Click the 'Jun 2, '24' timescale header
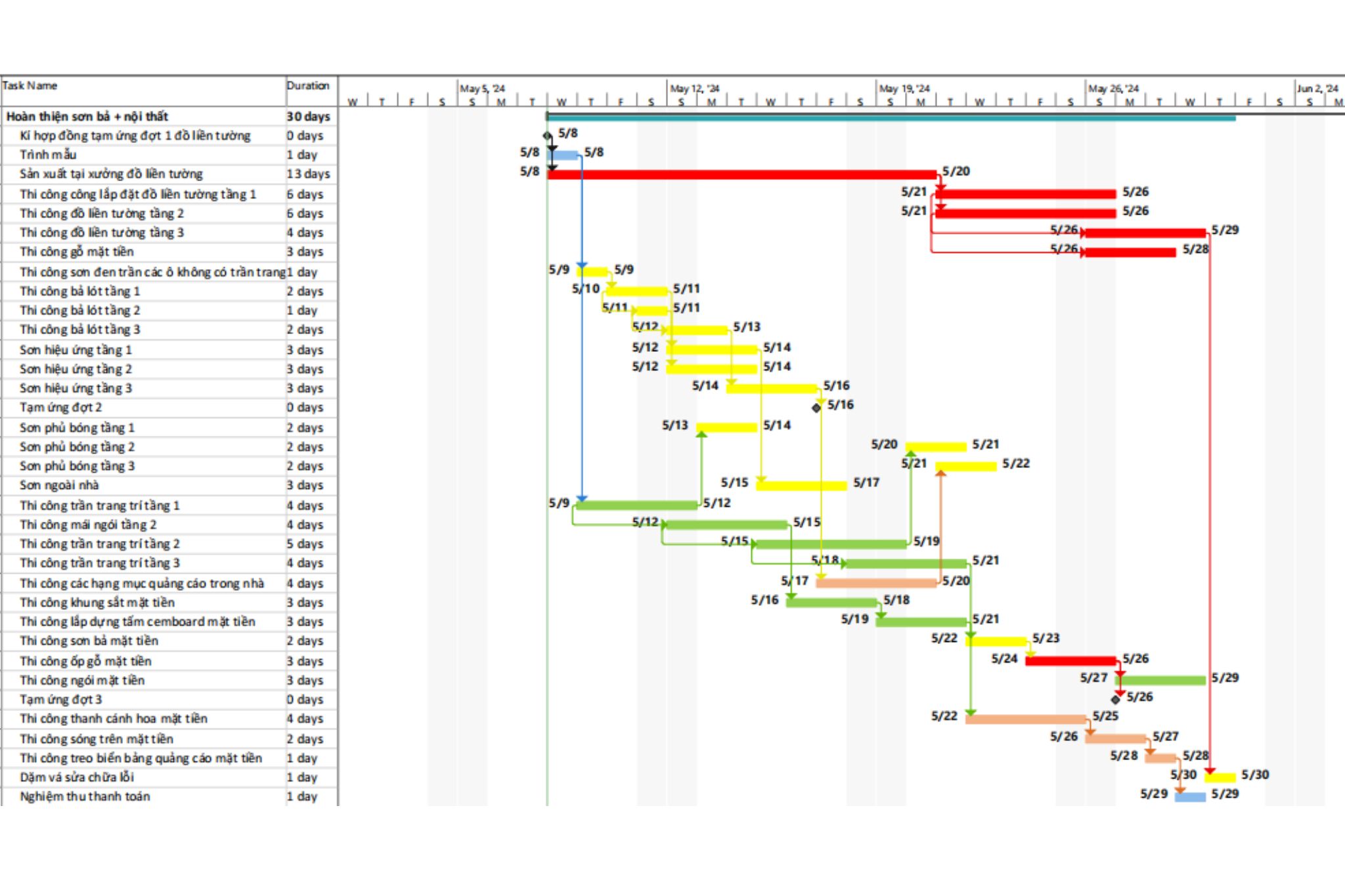 tap(1317, 89)
